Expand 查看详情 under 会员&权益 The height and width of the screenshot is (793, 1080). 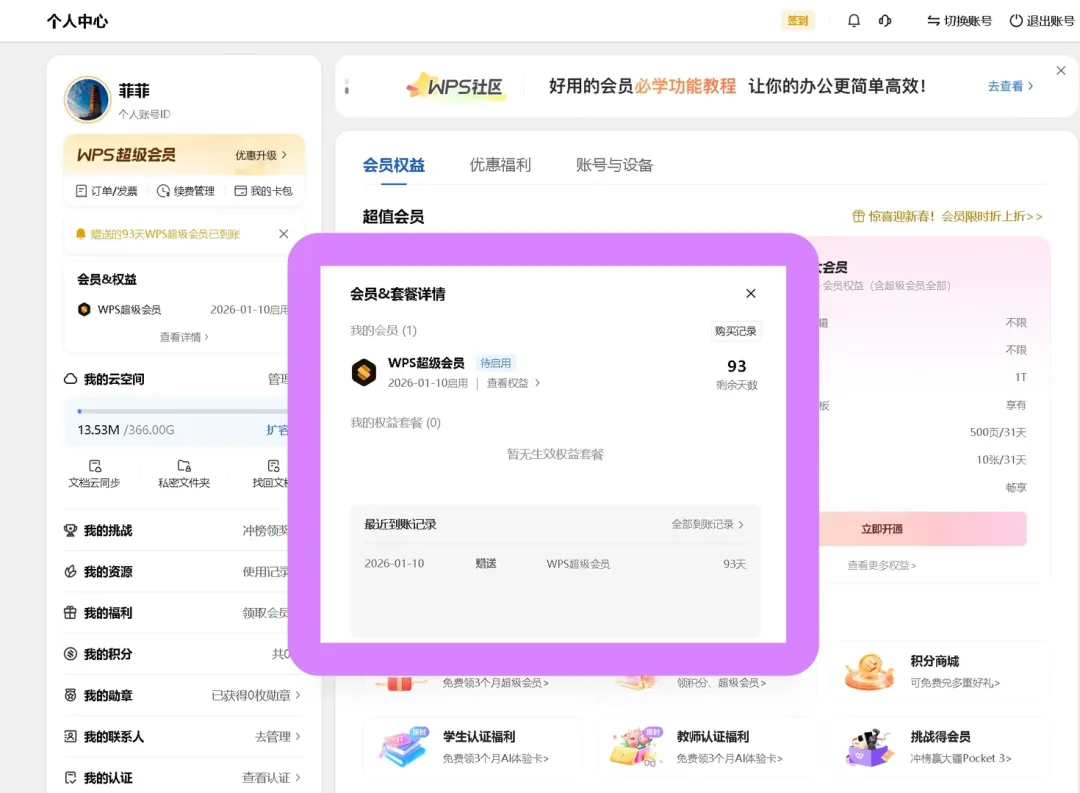tap(184, 337)
